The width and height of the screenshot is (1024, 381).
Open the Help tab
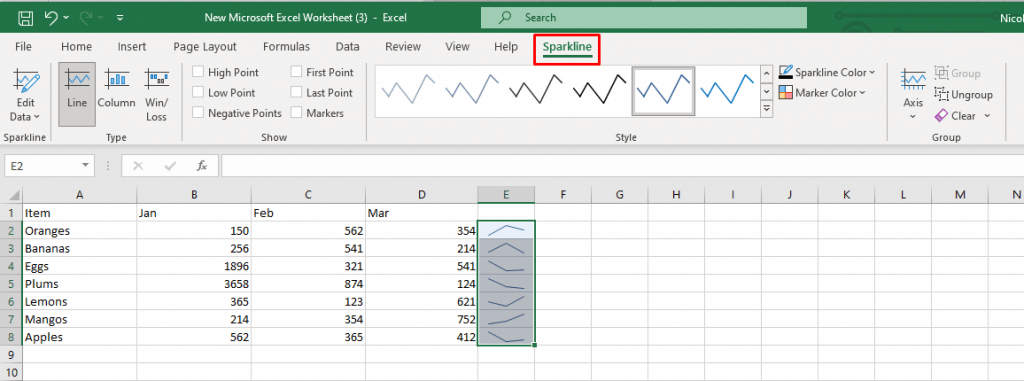pyautogui.click(x=506, y=46)
